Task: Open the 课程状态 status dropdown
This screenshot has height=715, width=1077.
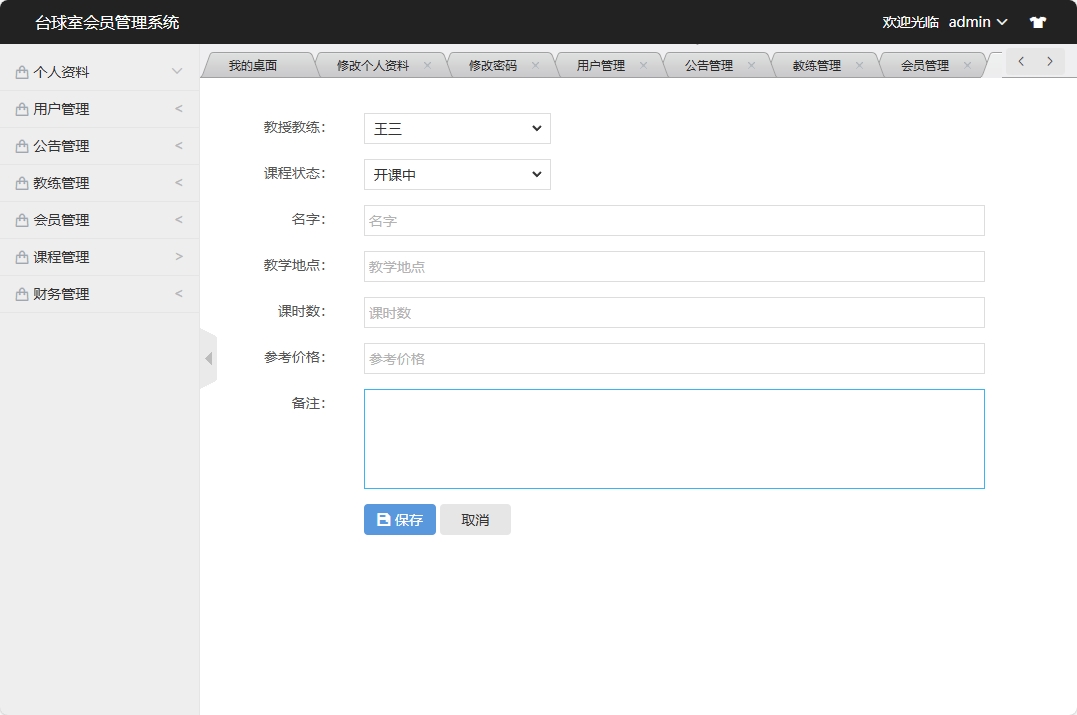Action: point(456,174)
